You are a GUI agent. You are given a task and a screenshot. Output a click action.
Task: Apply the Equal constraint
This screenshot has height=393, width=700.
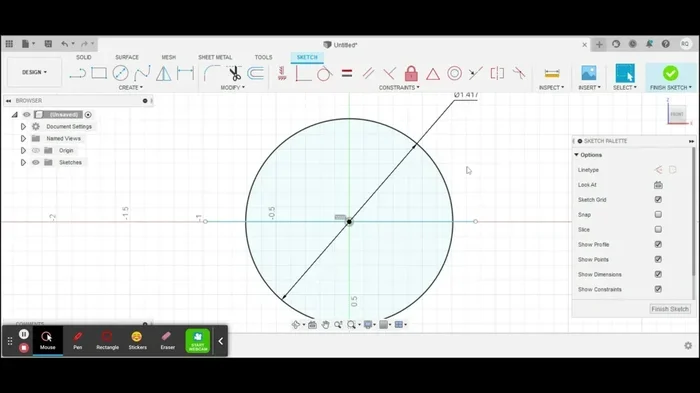[x=347, y=73]
